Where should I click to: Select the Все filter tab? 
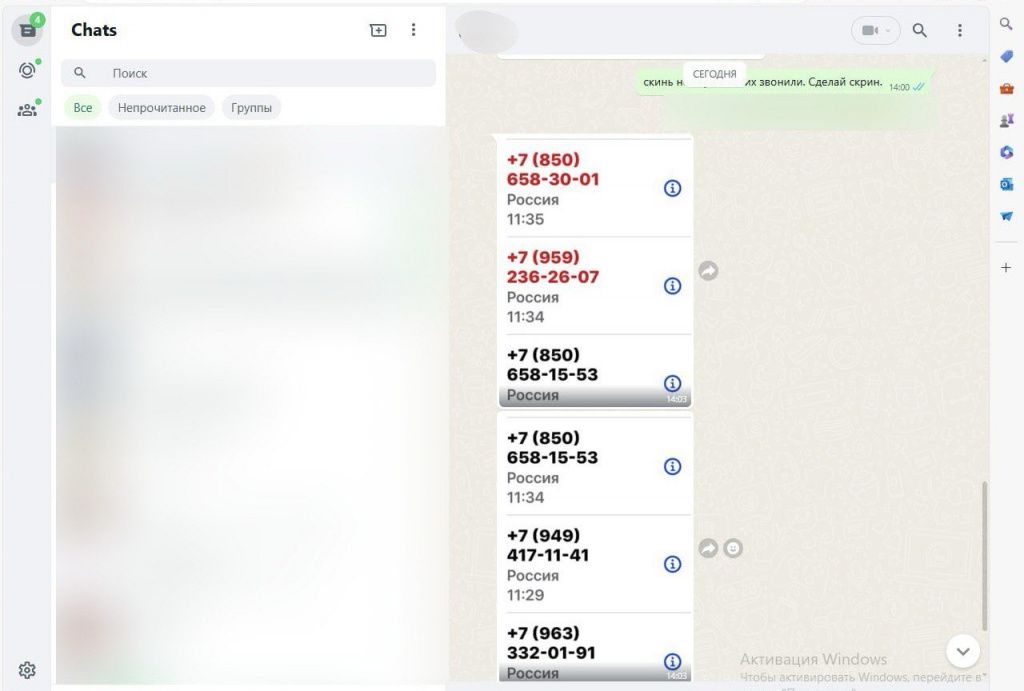[x=83, y=108]
